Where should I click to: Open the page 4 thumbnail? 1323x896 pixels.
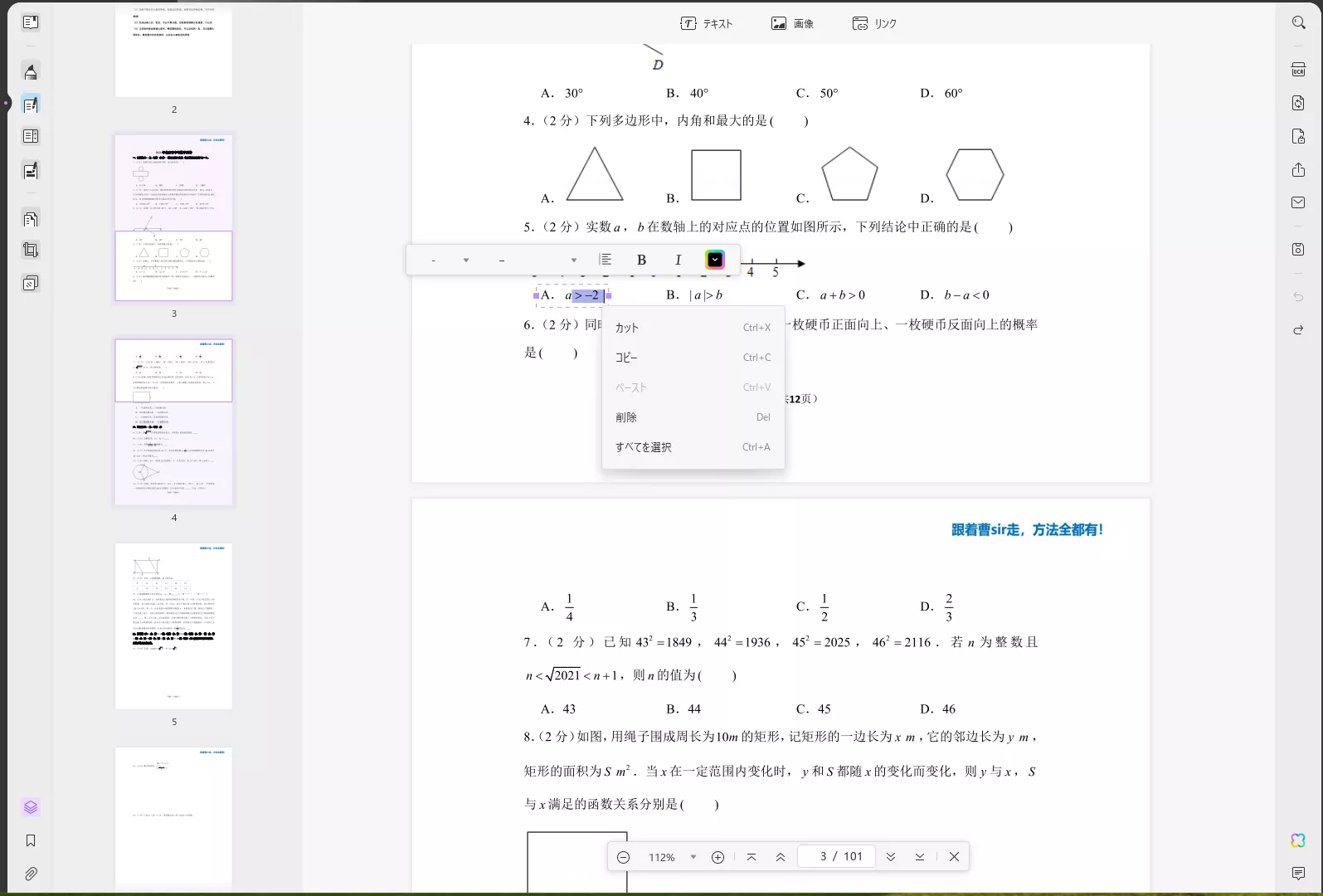pyautogui.click(x=173, y=421)
